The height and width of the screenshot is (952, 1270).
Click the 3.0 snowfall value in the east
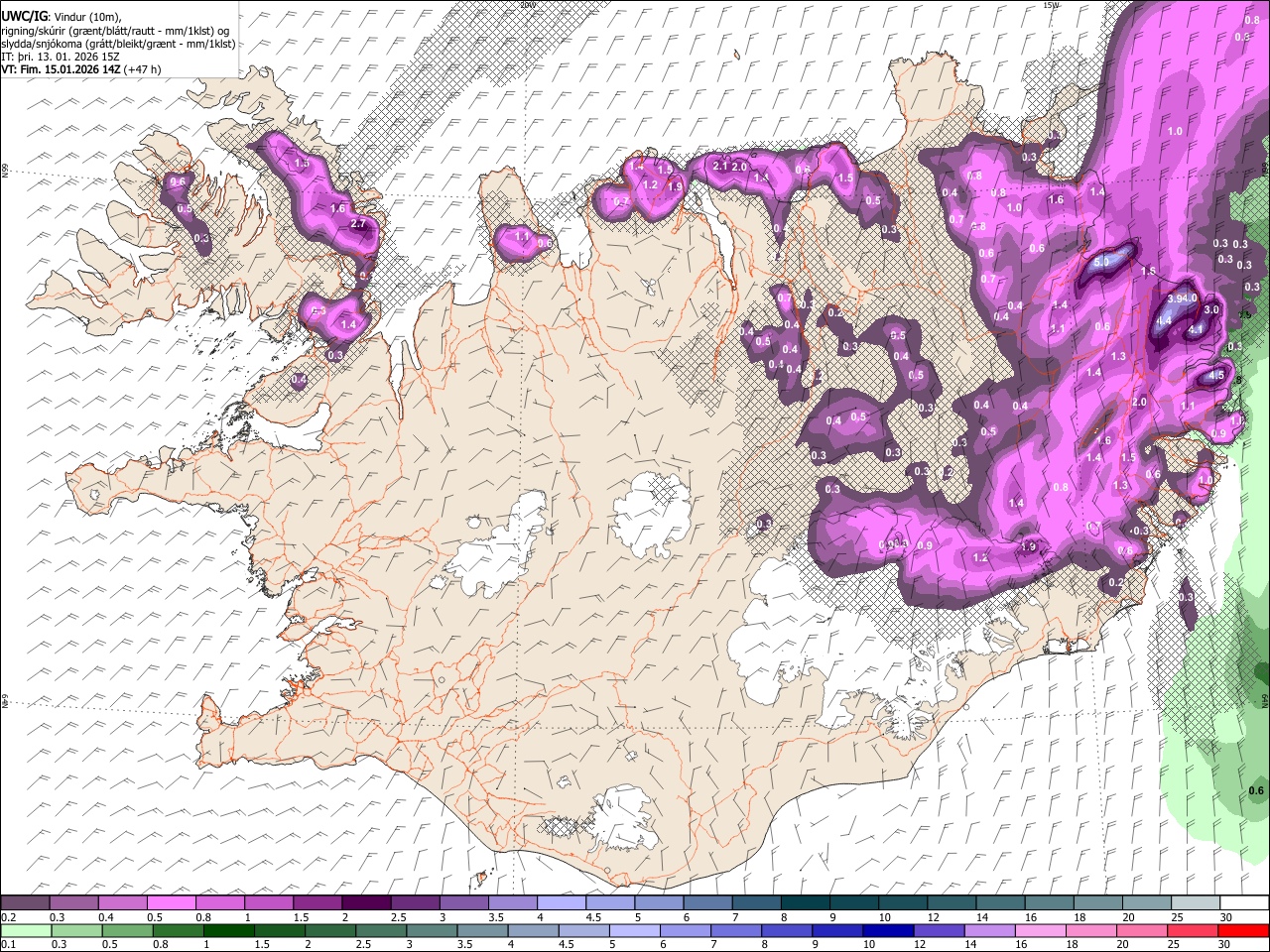(x=1211, y=310)
